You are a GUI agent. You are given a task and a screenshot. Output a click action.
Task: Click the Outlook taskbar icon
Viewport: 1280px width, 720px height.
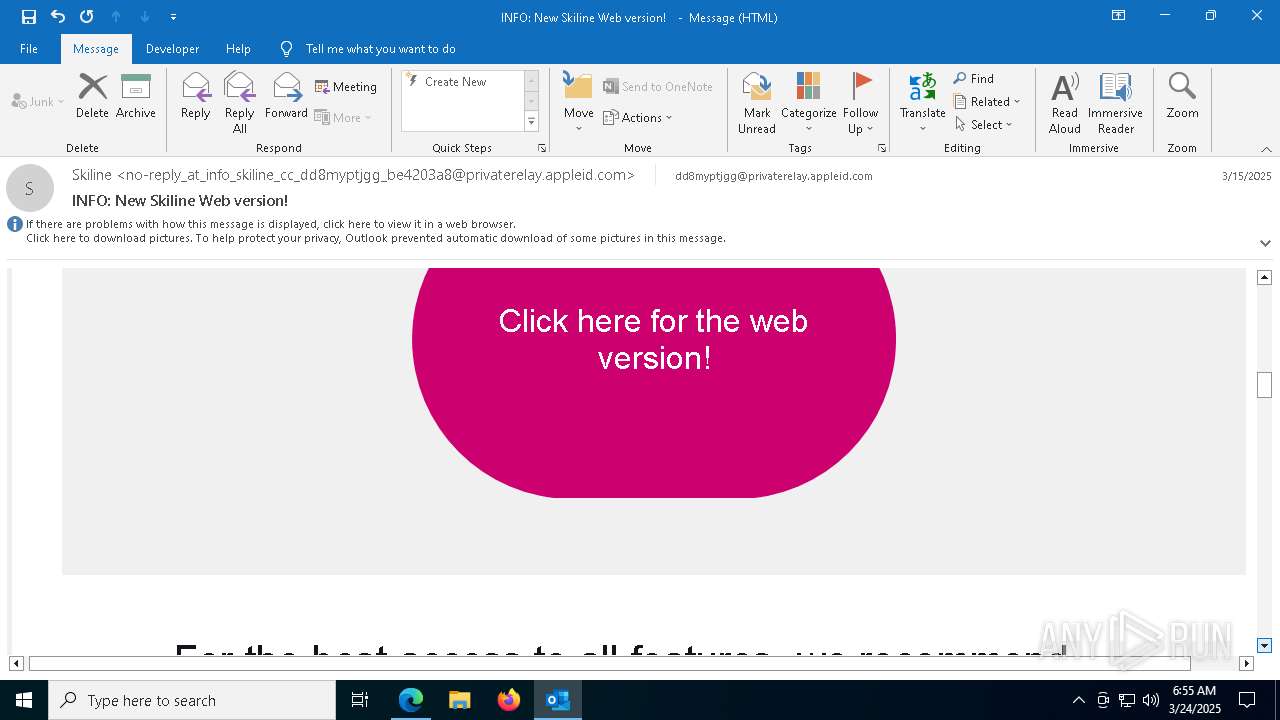coord(558,700)
